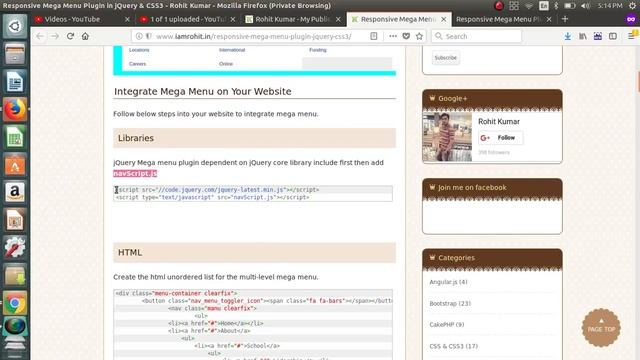
Task: Open Amazon launcher in the dock
Action: (x=15, y=192)
